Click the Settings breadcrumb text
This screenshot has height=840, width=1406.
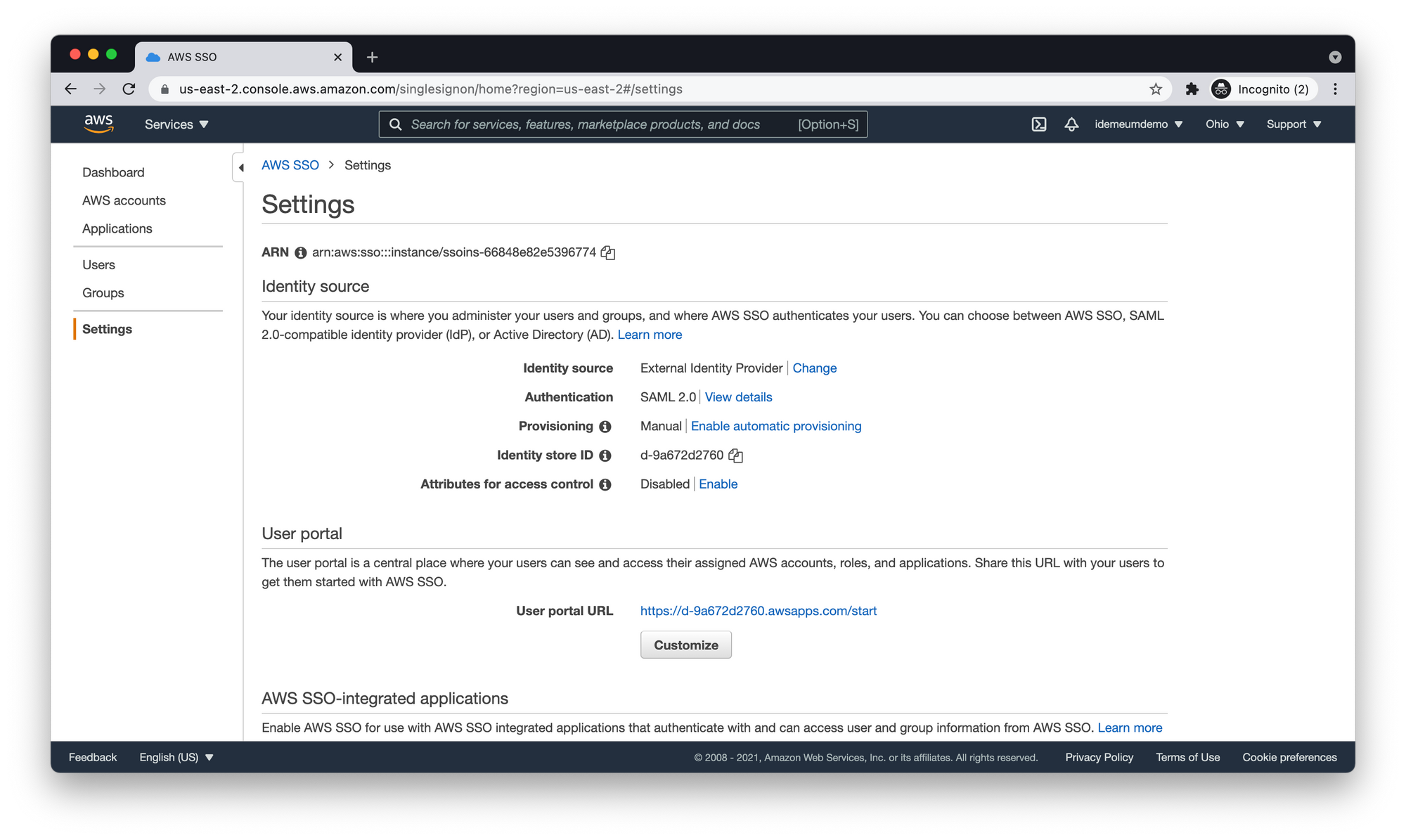point(368,165)
